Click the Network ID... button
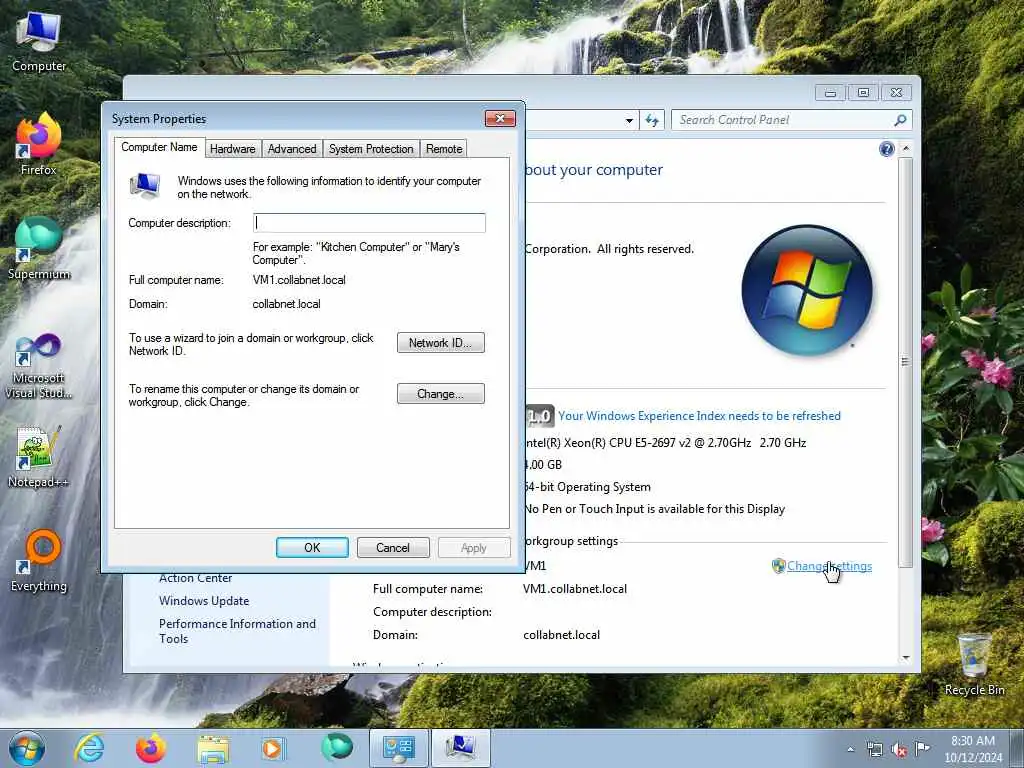1024x768 pixels. [x=441, y=343]
